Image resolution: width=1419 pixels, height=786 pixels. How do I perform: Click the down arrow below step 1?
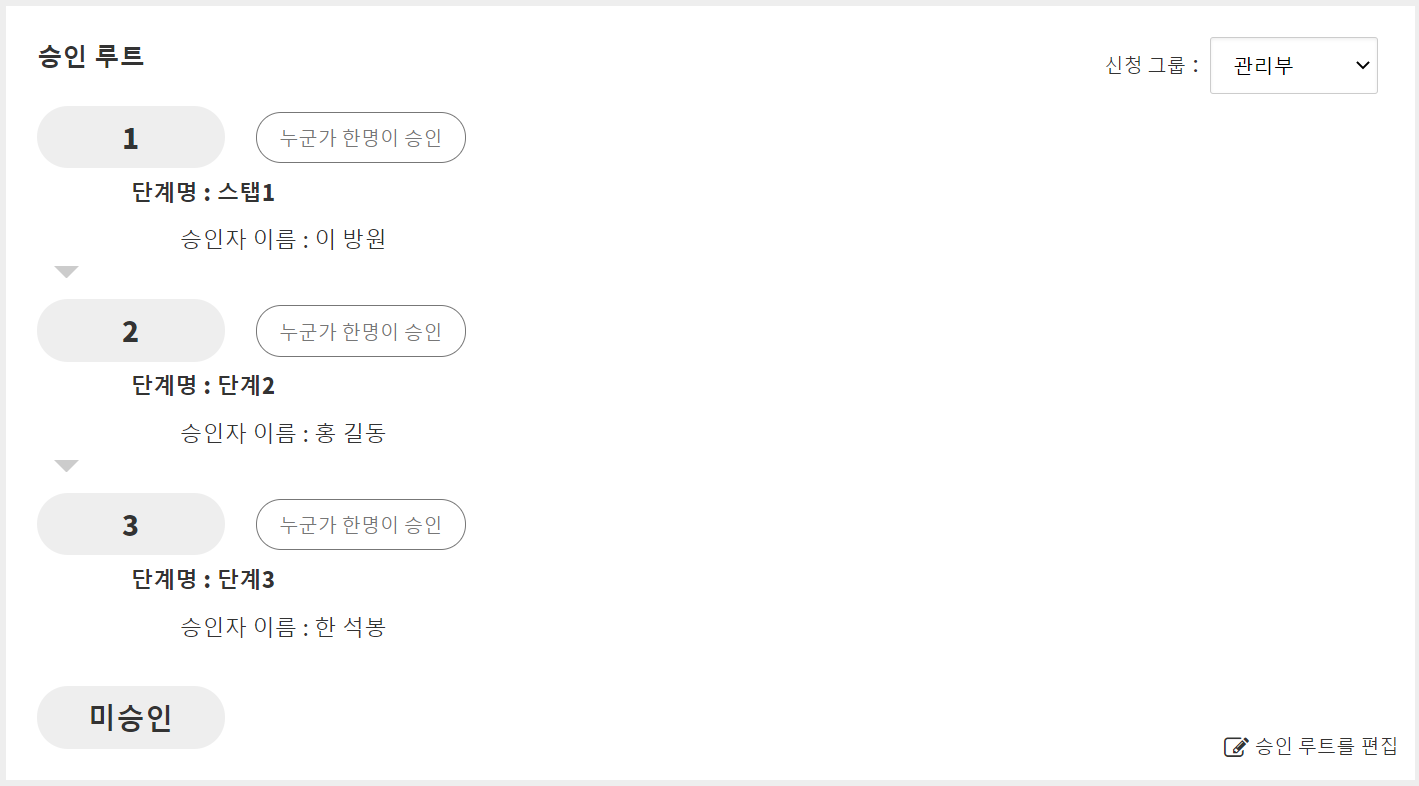[x=66, y=272]
